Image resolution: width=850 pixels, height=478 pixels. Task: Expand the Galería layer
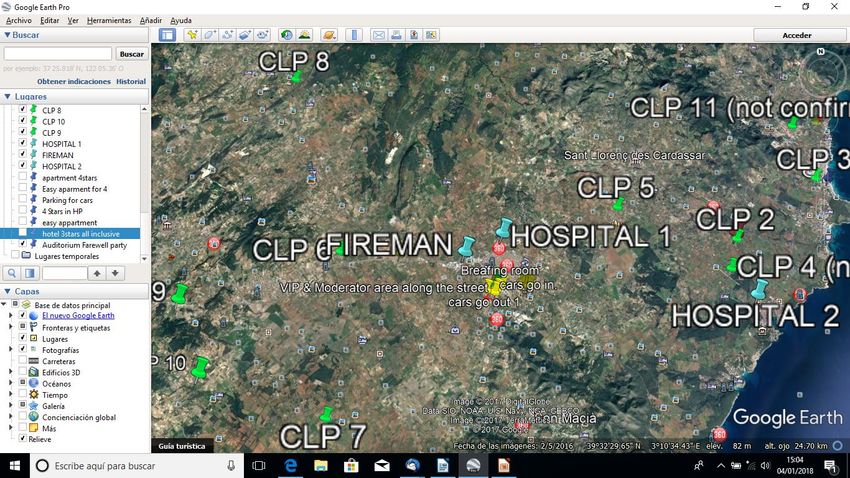pos(11,405)
